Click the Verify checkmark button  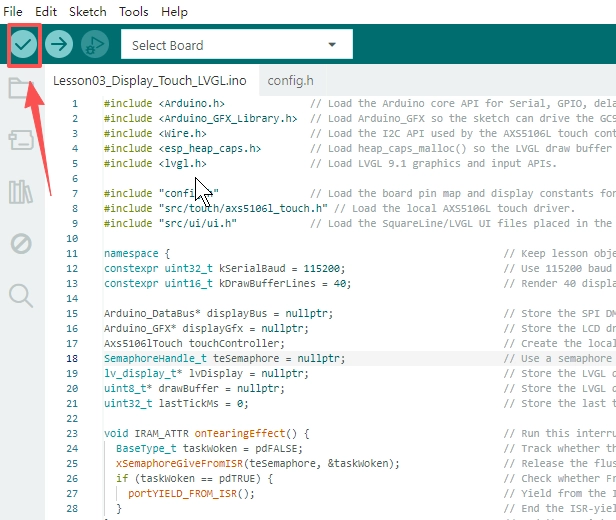pyautogui.click(x=24, y=44)
